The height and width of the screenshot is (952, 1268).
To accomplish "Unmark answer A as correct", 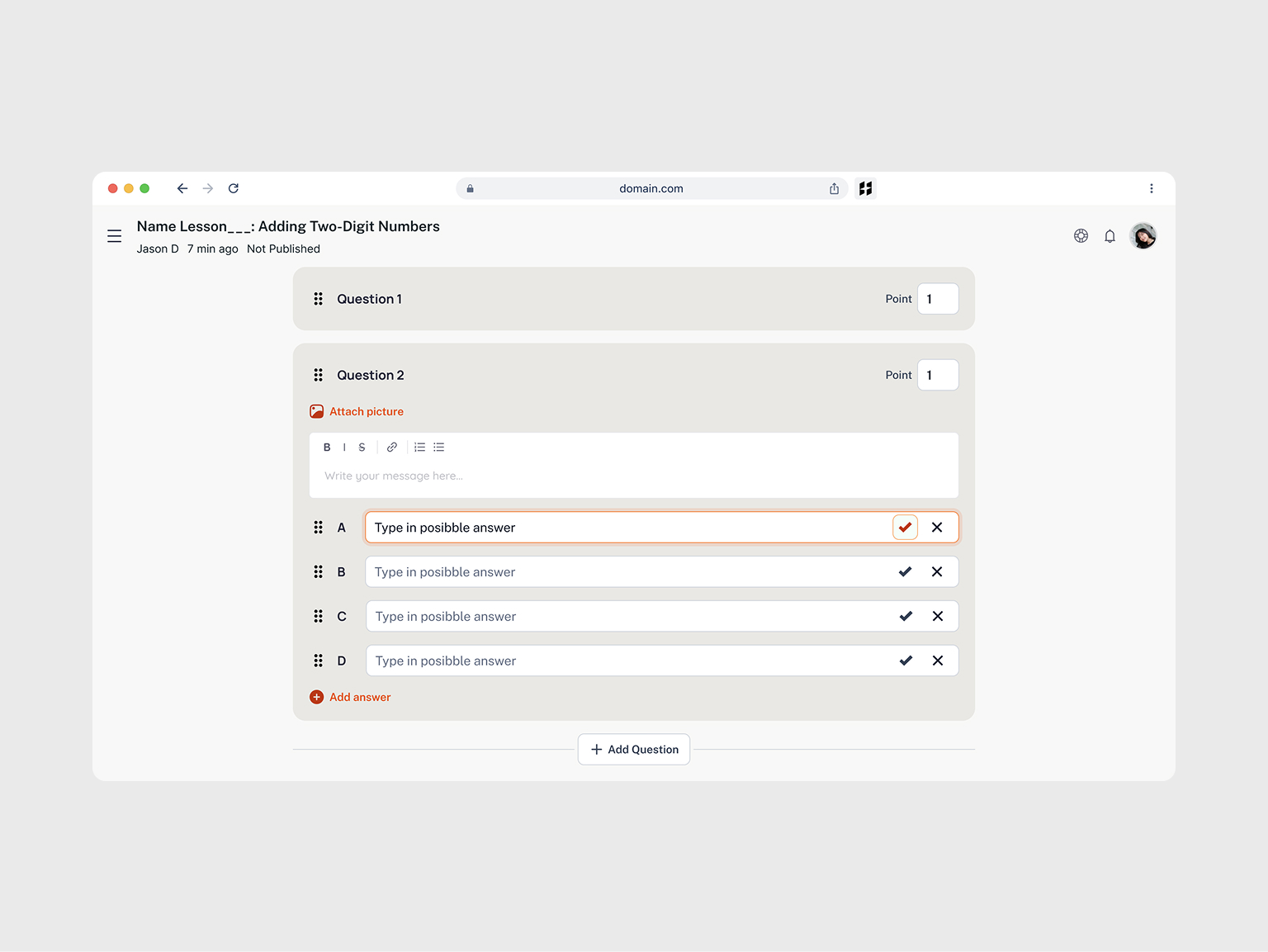I will [905, 527].
